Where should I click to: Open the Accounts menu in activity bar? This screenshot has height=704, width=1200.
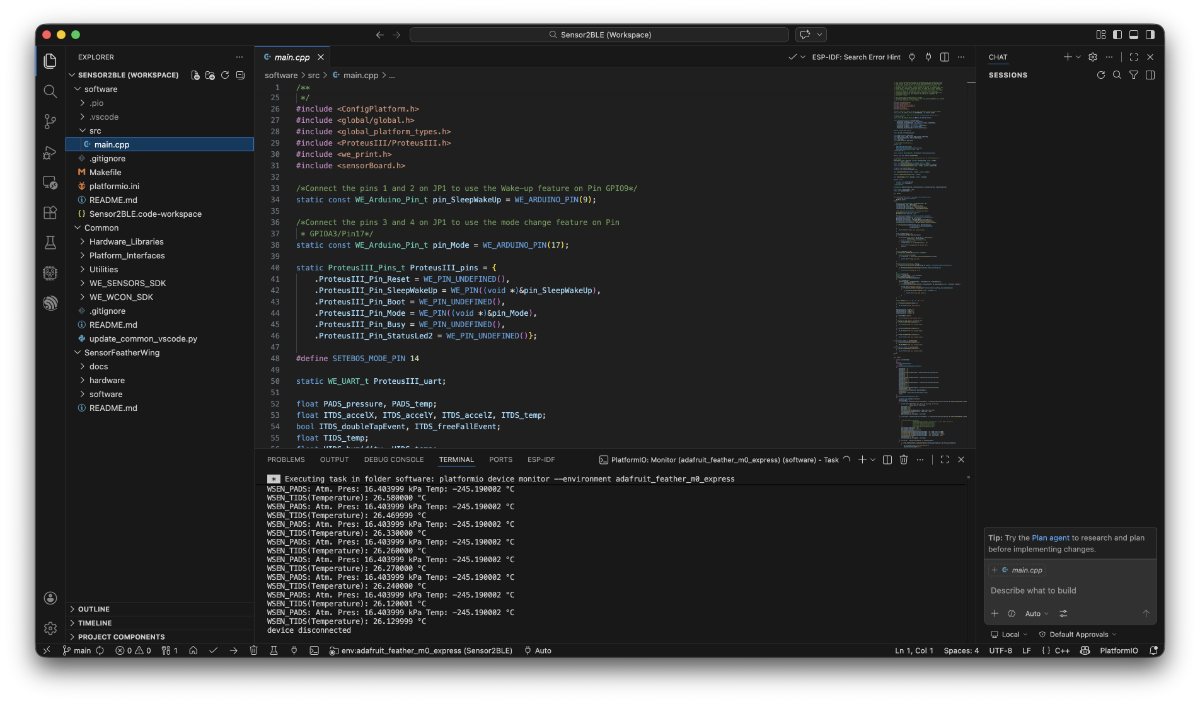pyautogui.click(x=50, y=598)
